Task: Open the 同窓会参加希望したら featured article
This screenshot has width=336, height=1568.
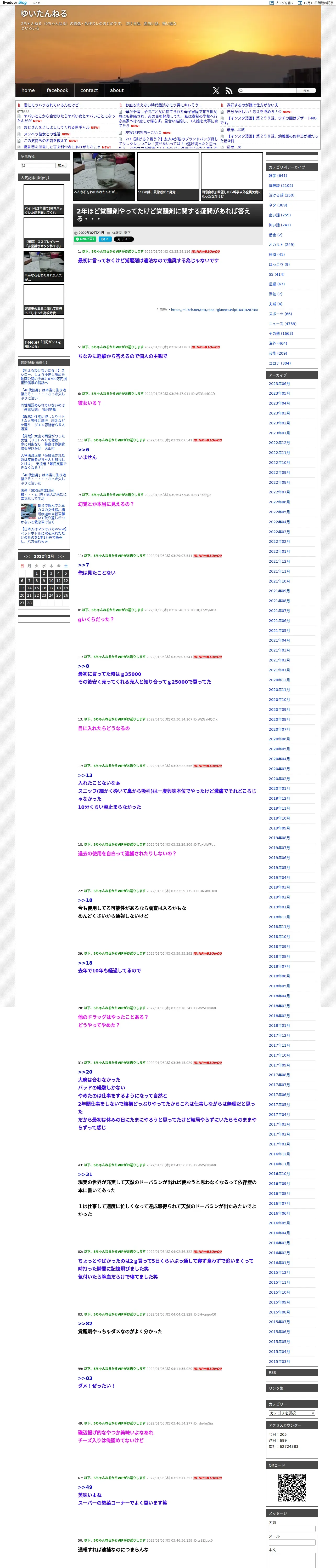Action: point(232,176)
